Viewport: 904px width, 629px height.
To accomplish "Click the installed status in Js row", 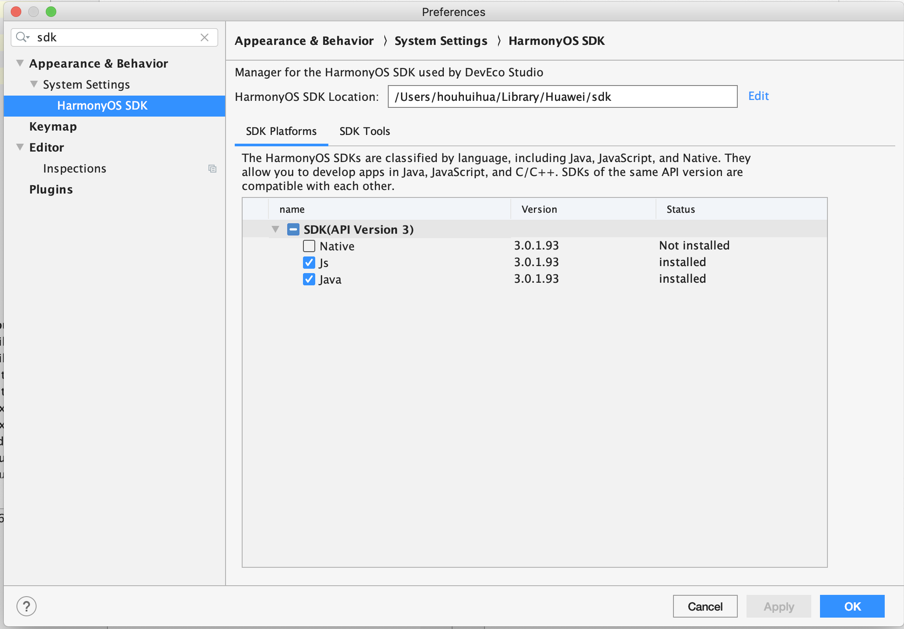I will [x=683, y=262].
